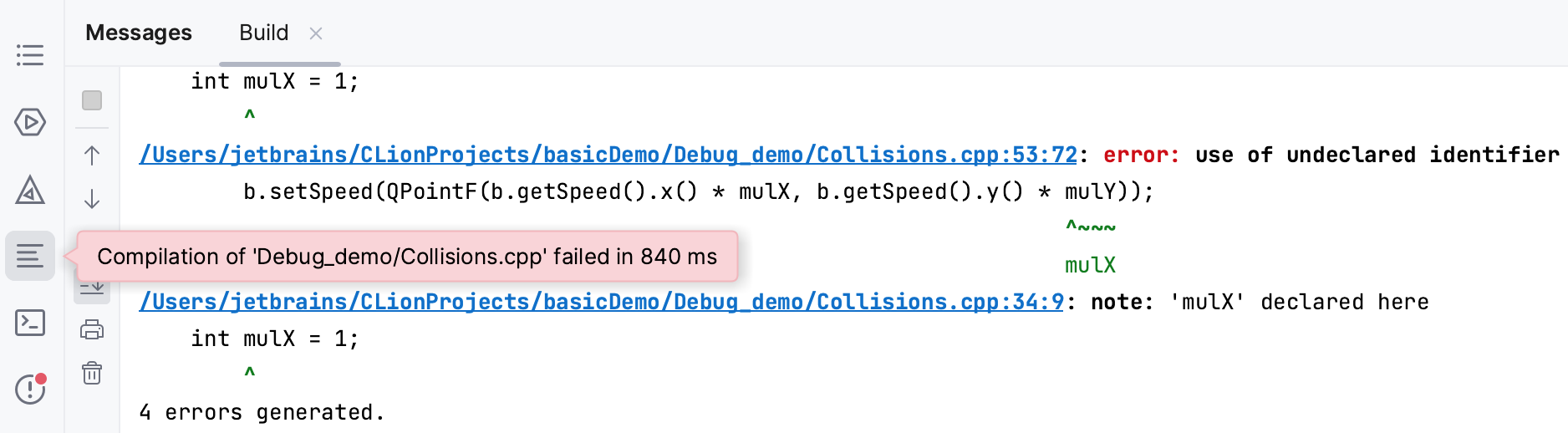Clear all messages with trash icon

[x=92, y=373]
